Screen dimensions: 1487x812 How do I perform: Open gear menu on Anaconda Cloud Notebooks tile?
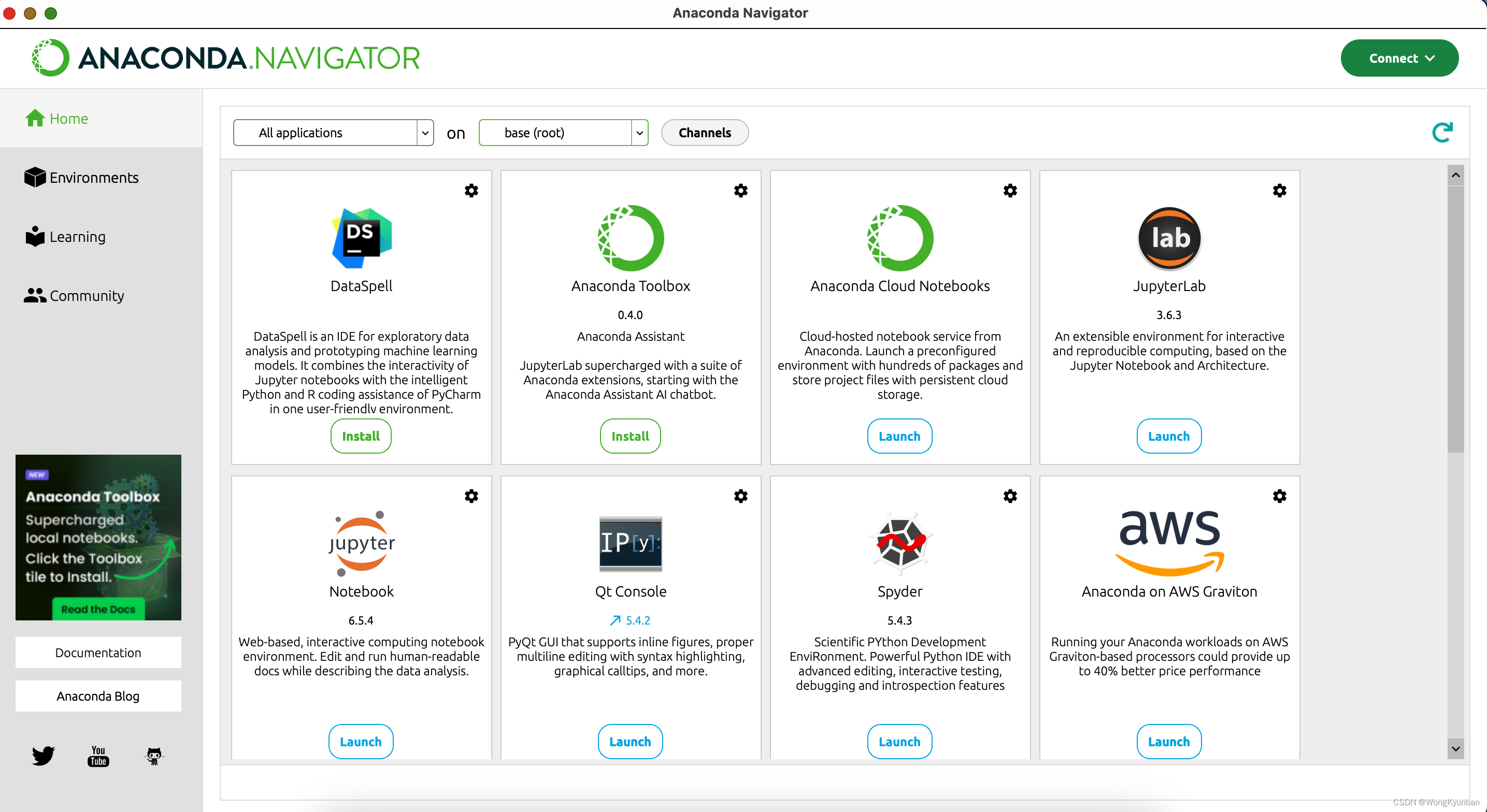pos(1010,191)
